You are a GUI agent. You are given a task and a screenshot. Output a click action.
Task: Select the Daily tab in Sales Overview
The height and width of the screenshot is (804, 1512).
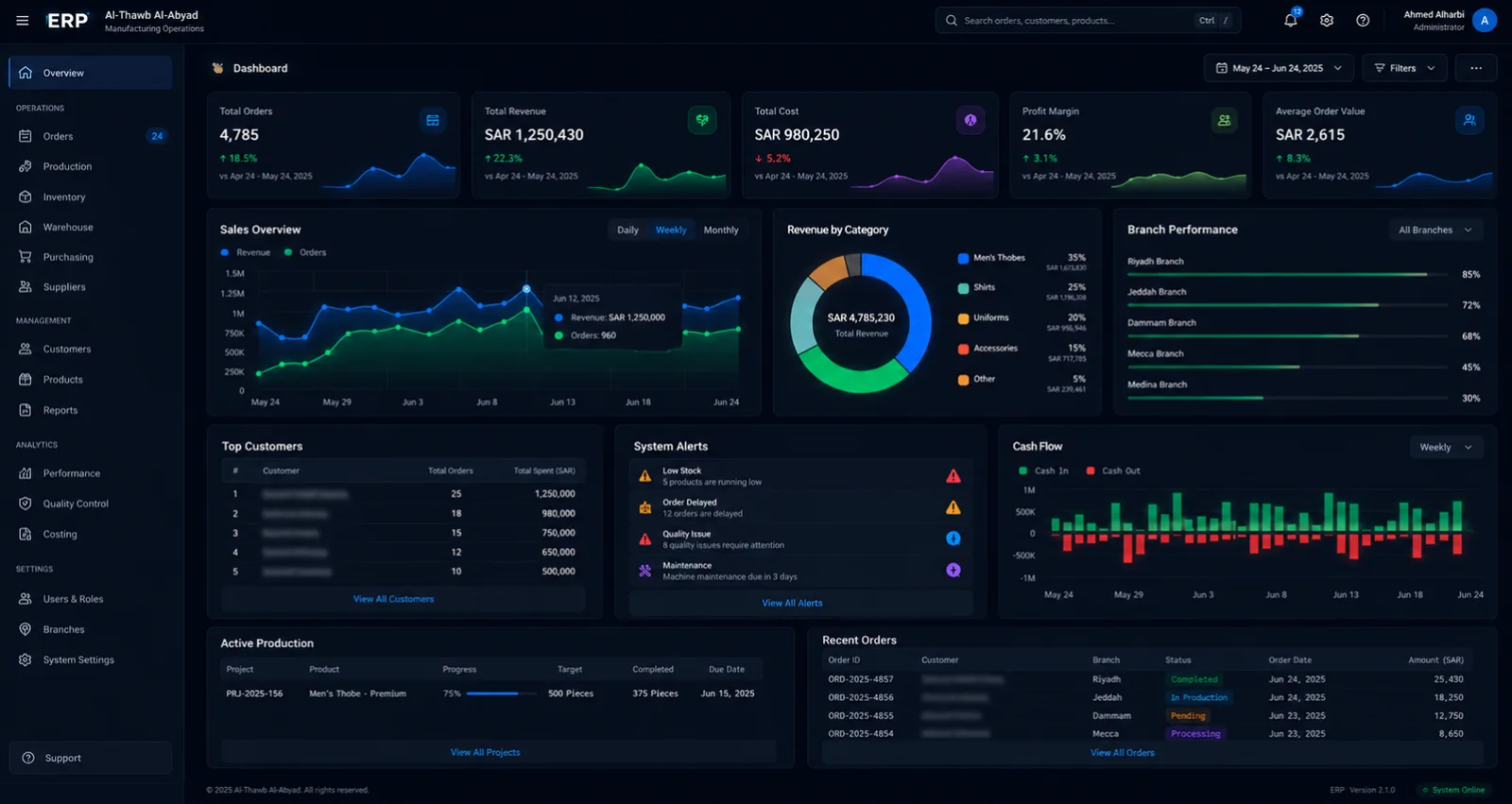point(627,230)
